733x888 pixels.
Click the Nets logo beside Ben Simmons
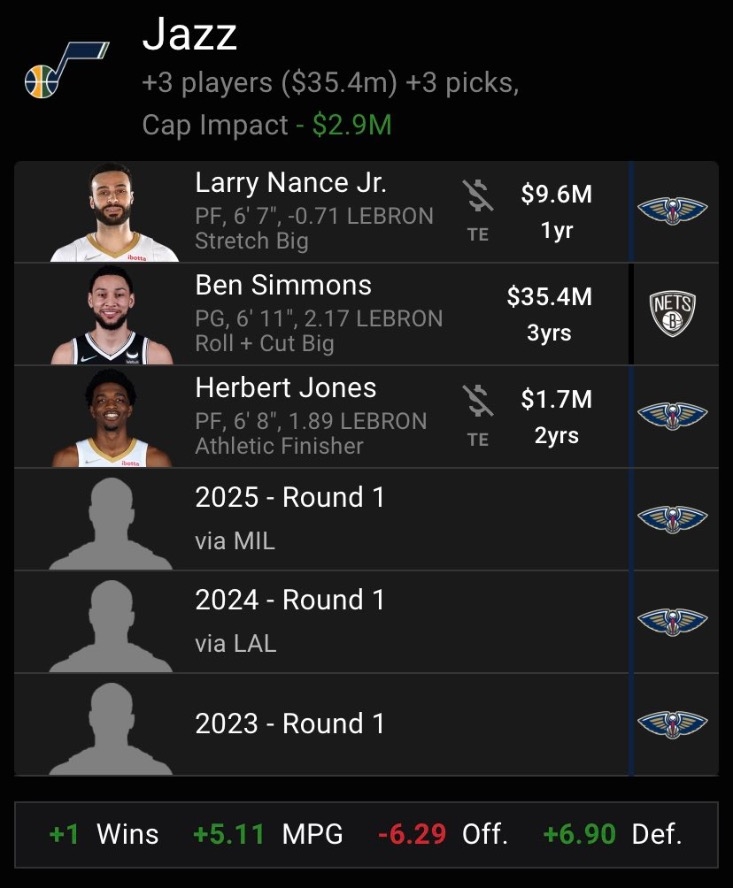pos(672,314)
